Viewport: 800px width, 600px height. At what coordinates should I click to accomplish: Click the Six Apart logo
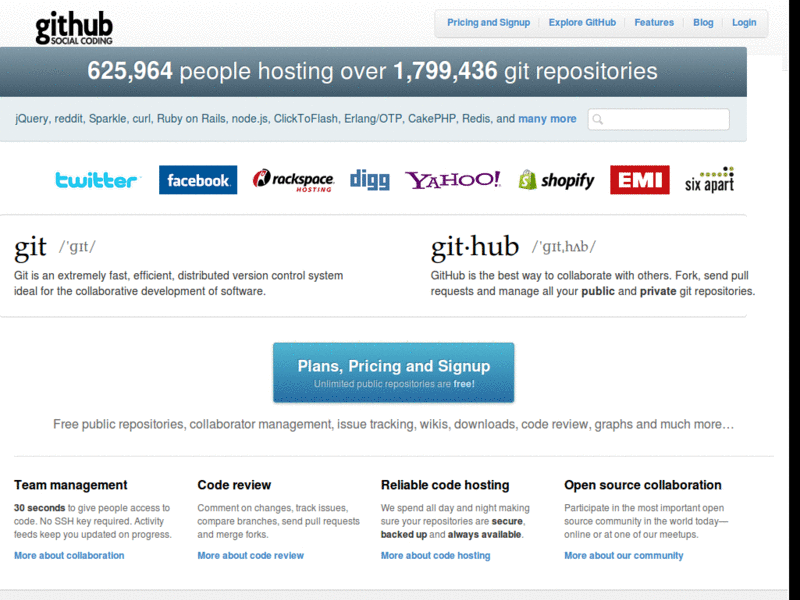[x=709, y=180]
